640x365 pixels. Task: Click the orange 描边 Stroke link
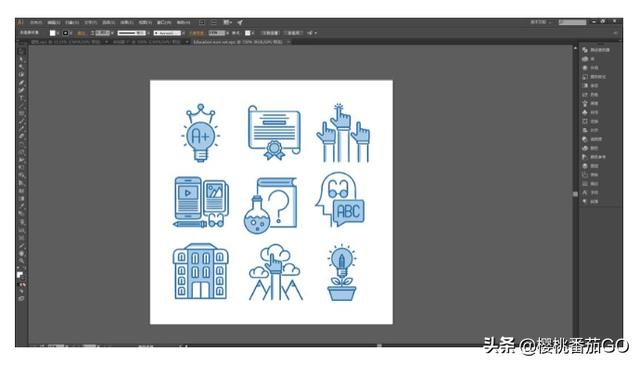pos(81,33)
